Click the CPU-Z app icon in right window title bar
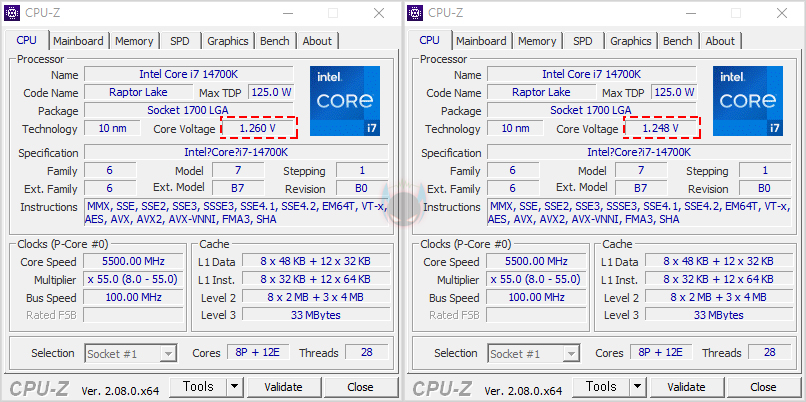The height and width of the screenshot is (402, 806). point(415,13)
